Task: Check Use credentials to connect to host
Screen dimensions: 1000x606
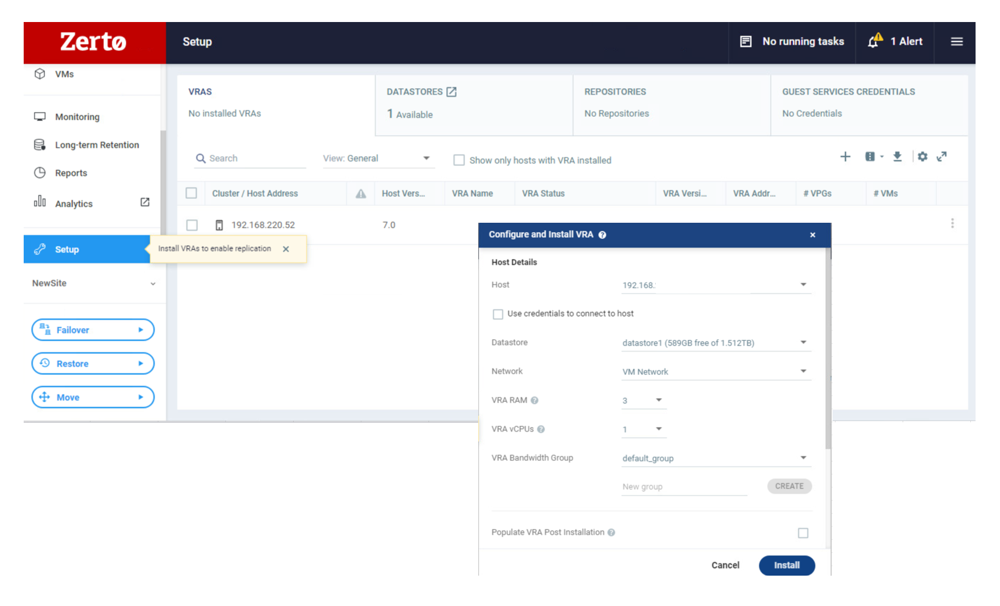Action: tap(497, 314)
